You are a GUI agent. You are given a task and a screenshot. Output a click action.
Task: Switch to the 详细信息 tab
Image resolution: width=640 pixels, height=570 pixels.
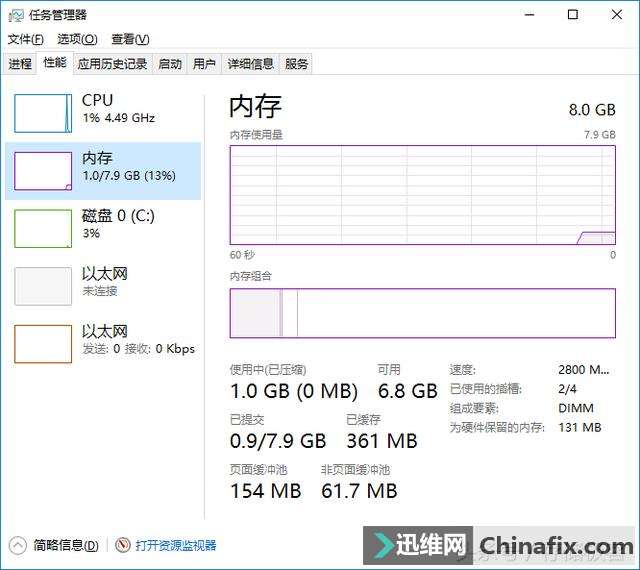coord(250,64)
